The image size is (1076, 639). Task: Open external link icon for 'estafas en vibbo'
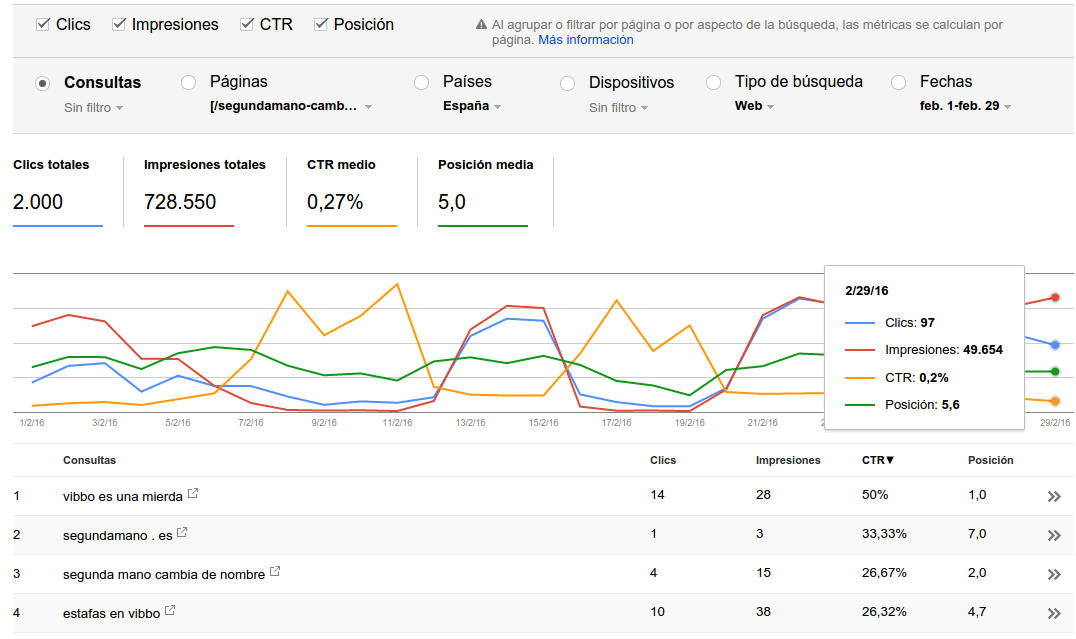click(x=169, y=610)
